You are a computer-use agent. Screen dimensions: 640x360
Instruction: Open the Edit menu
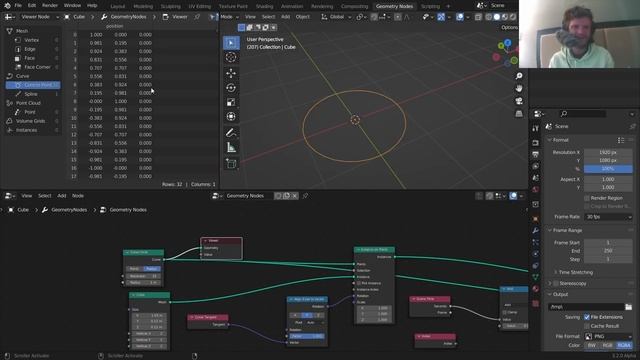32,6
